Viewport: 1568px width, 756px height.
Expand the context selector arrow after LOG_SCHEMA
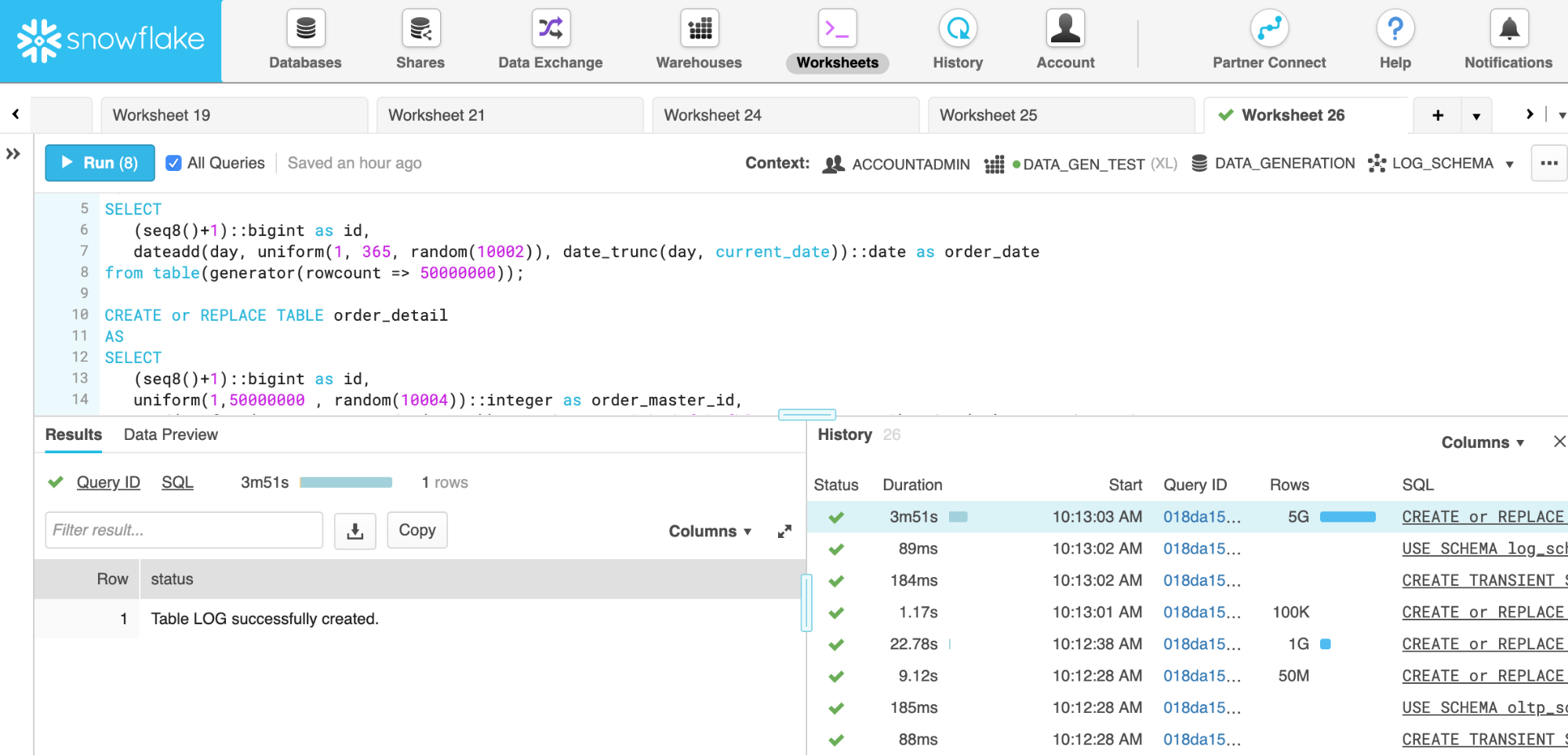1509,164
